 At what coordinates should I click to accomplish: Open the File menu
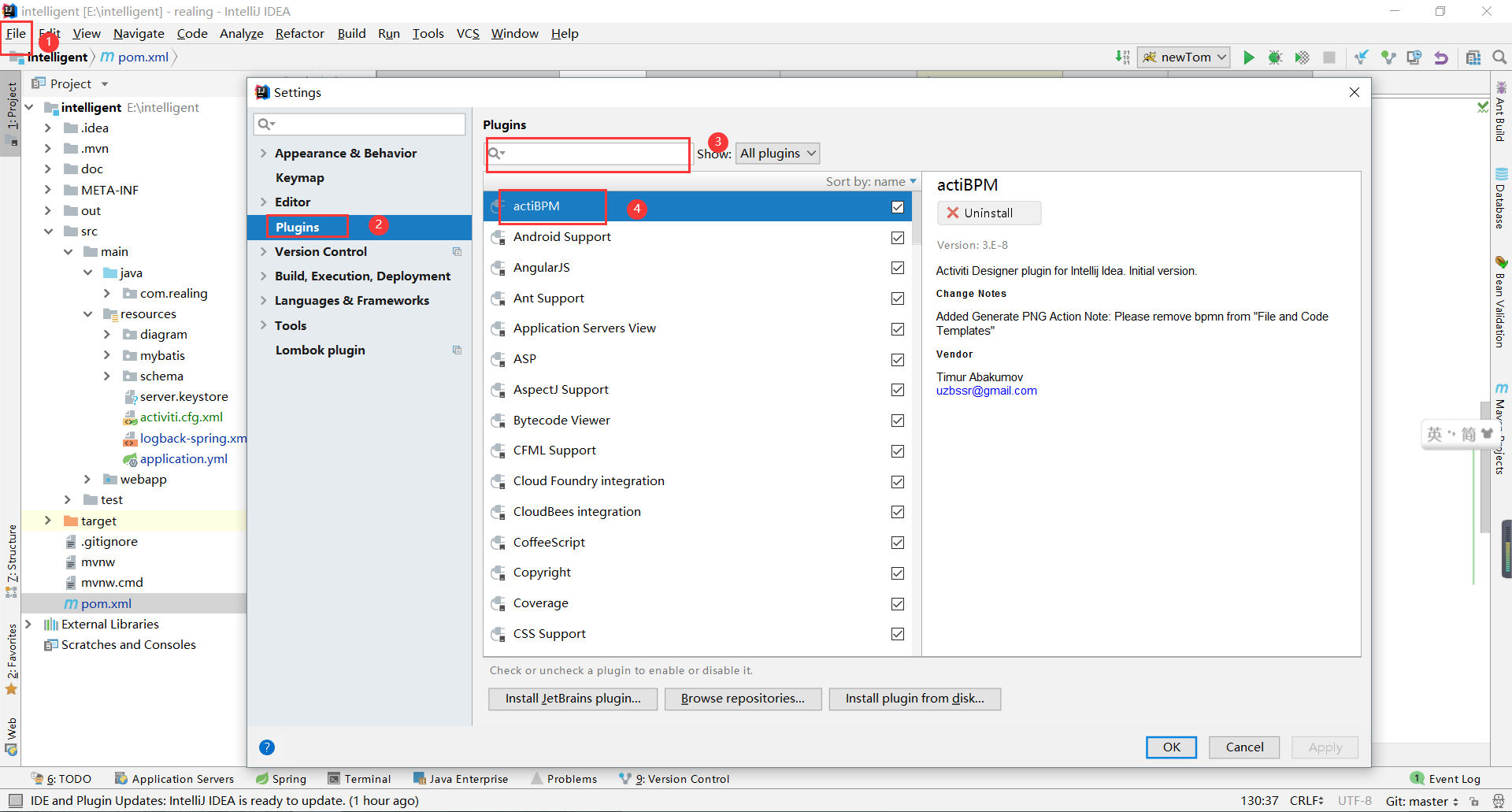tap(16, 34)
